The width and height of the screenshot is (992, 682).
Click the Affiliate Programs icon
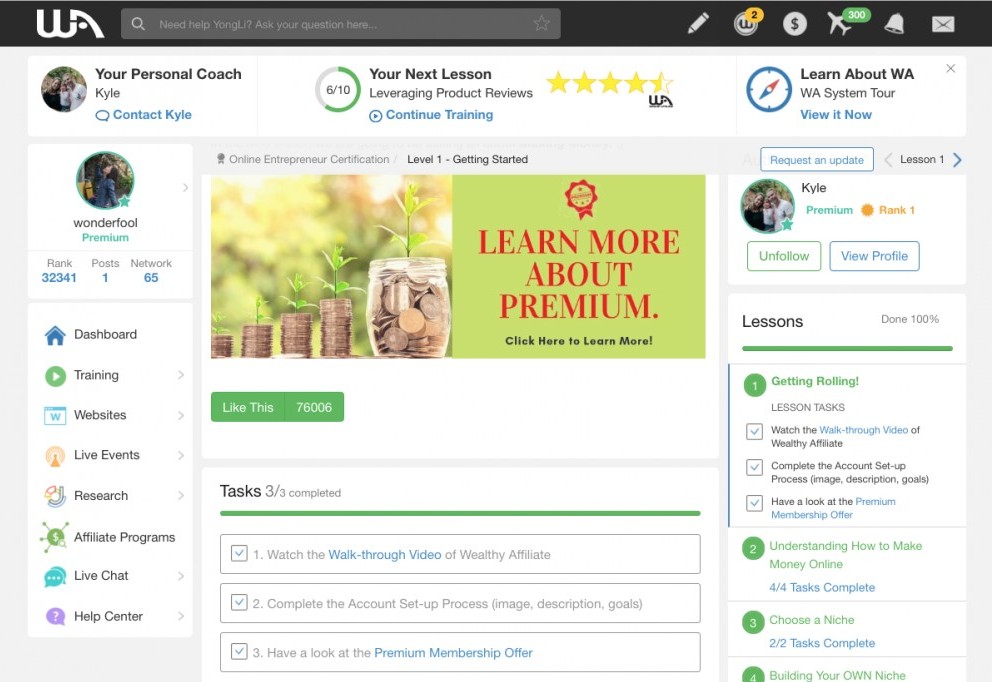pyautogui.click(x=55, y=536)
